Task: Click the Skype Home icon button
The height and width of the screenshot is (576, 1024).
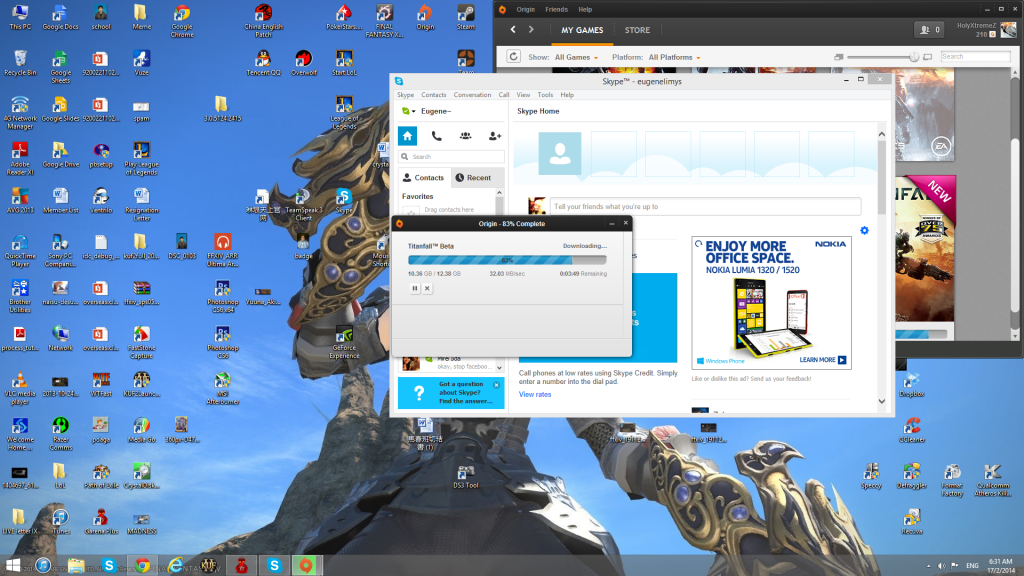Action: point(407,136)
